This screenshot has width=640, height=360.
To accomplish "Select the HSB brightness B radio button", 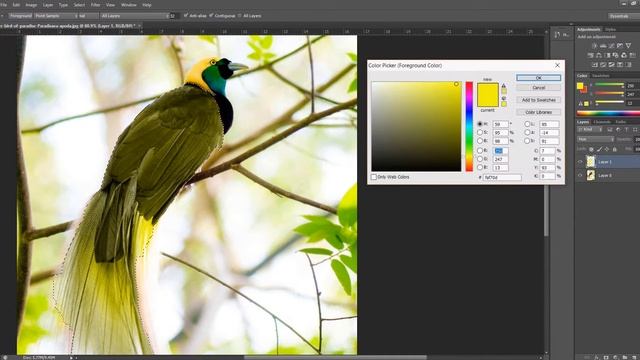I will [x=480, y=141].
